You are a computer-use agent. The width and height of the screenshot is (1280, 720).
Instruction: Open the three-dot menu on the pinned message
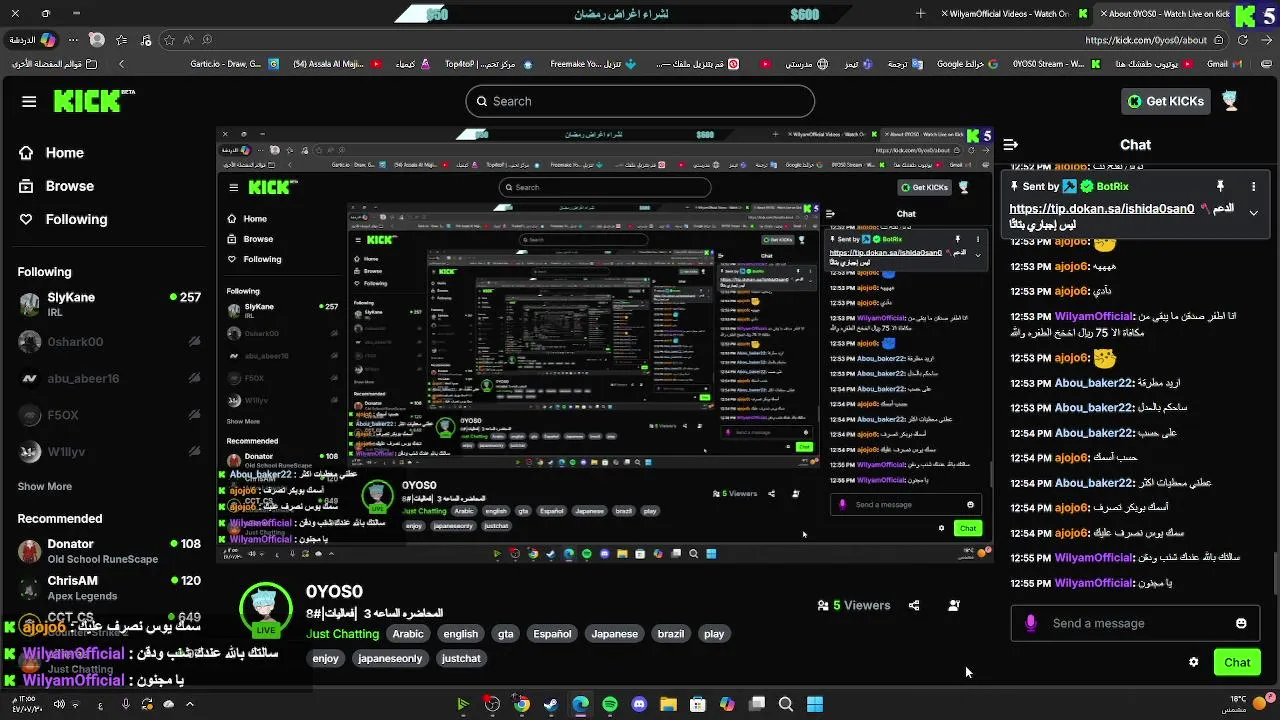coord(1253,187)
